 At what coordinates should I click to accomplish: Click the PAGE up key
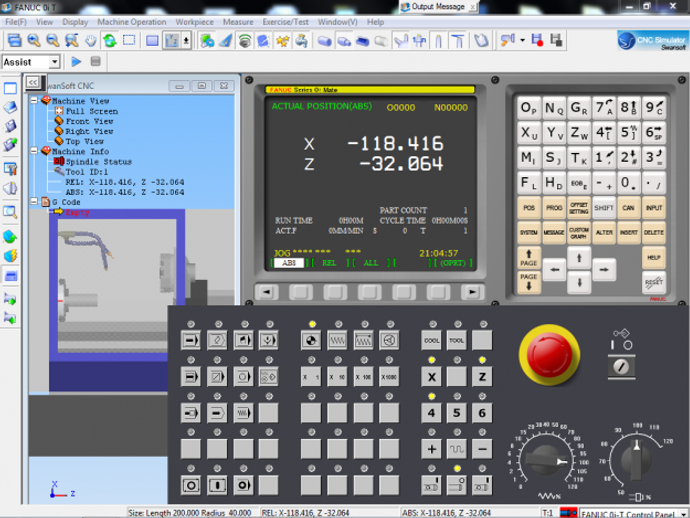coord(529,257)
